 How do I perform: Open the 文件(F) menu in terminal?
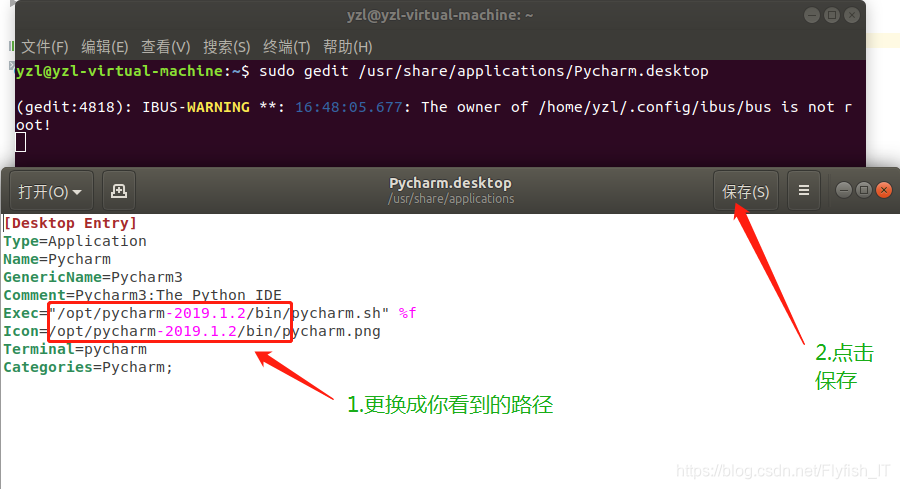click(45, 46)
